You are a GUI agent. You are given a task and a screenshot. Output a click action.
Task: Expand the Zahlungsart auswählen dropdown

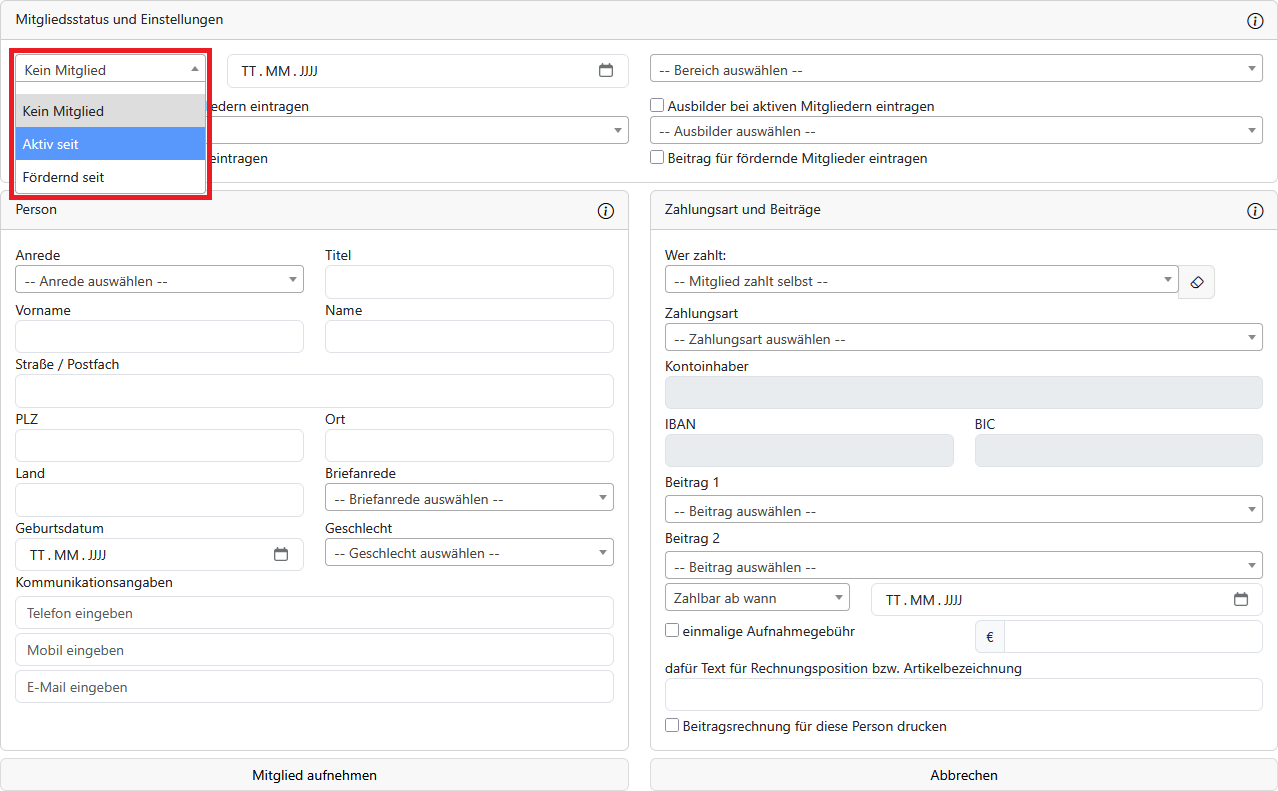[x=962, y=339]
